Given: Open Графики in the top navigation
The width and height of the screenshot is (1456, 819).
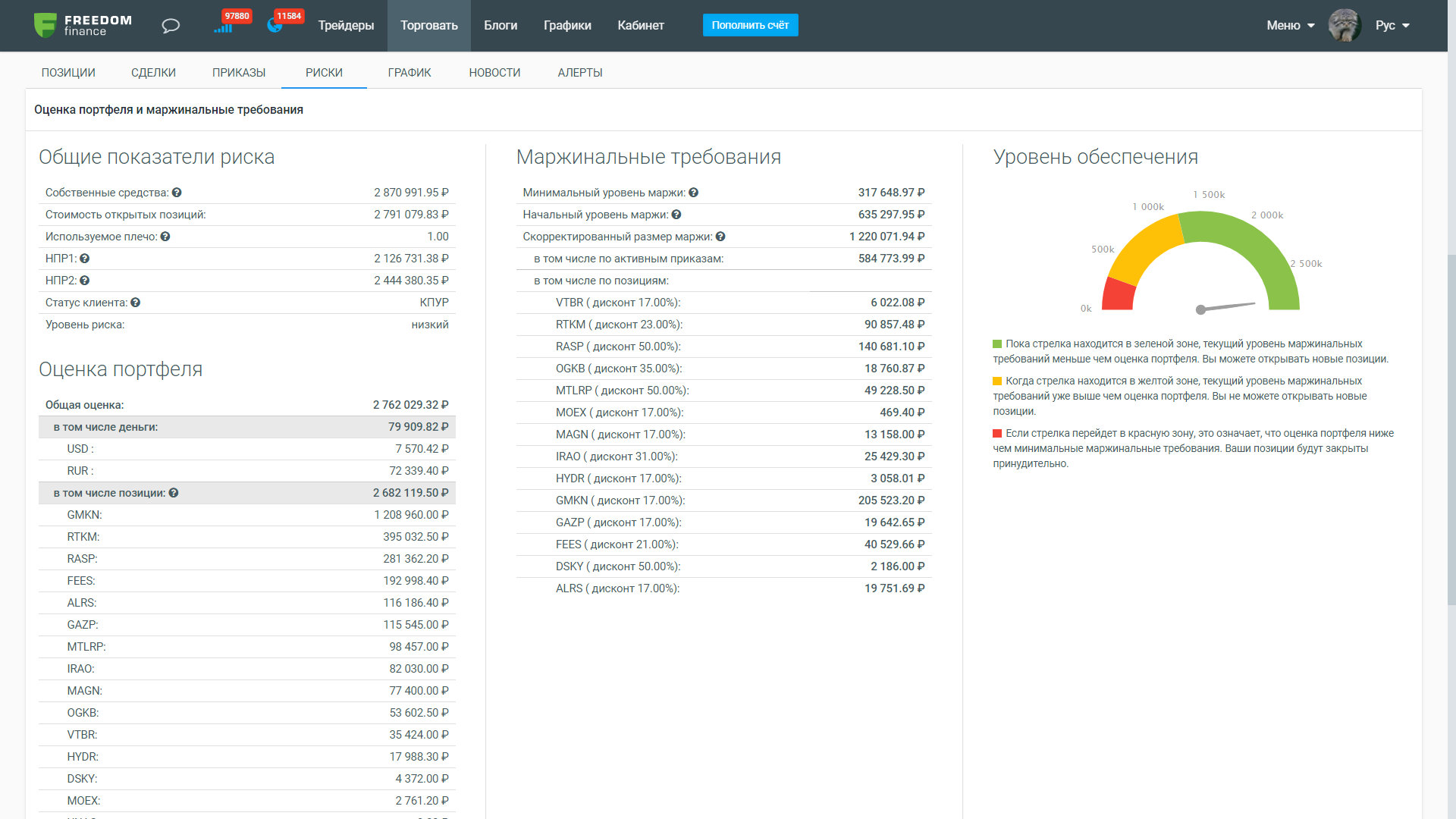Looking at the screenshot, I should [x=567, y=25].
